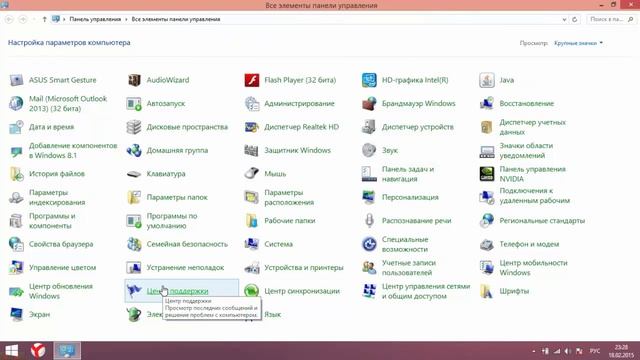The image size is (640, 360).
Task: Click the Control Panel taskbar button
Action: click(x=67, y=351)
